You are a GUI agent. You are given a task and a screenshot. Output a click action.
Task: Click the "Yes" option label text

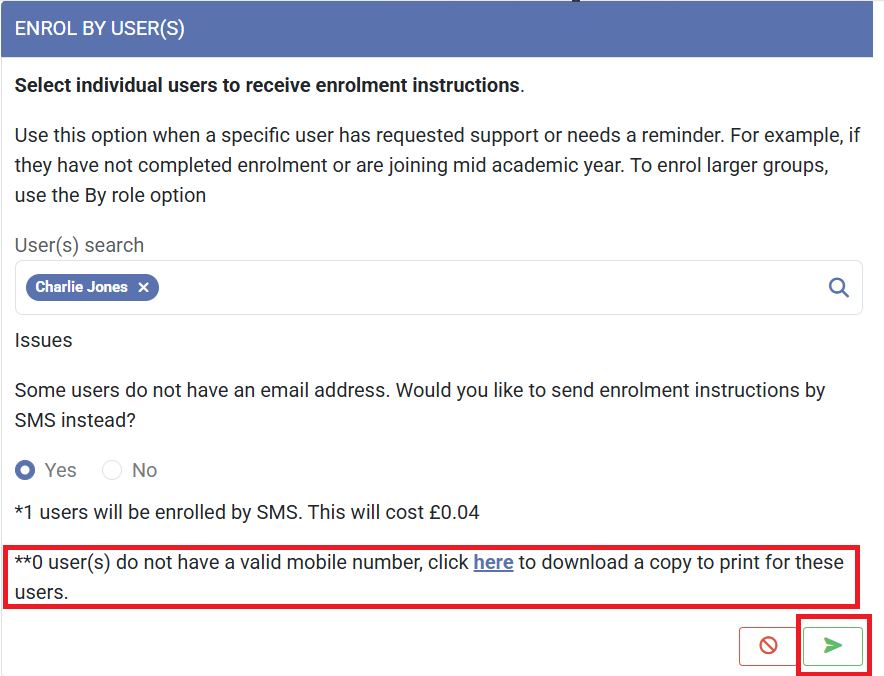60,470
